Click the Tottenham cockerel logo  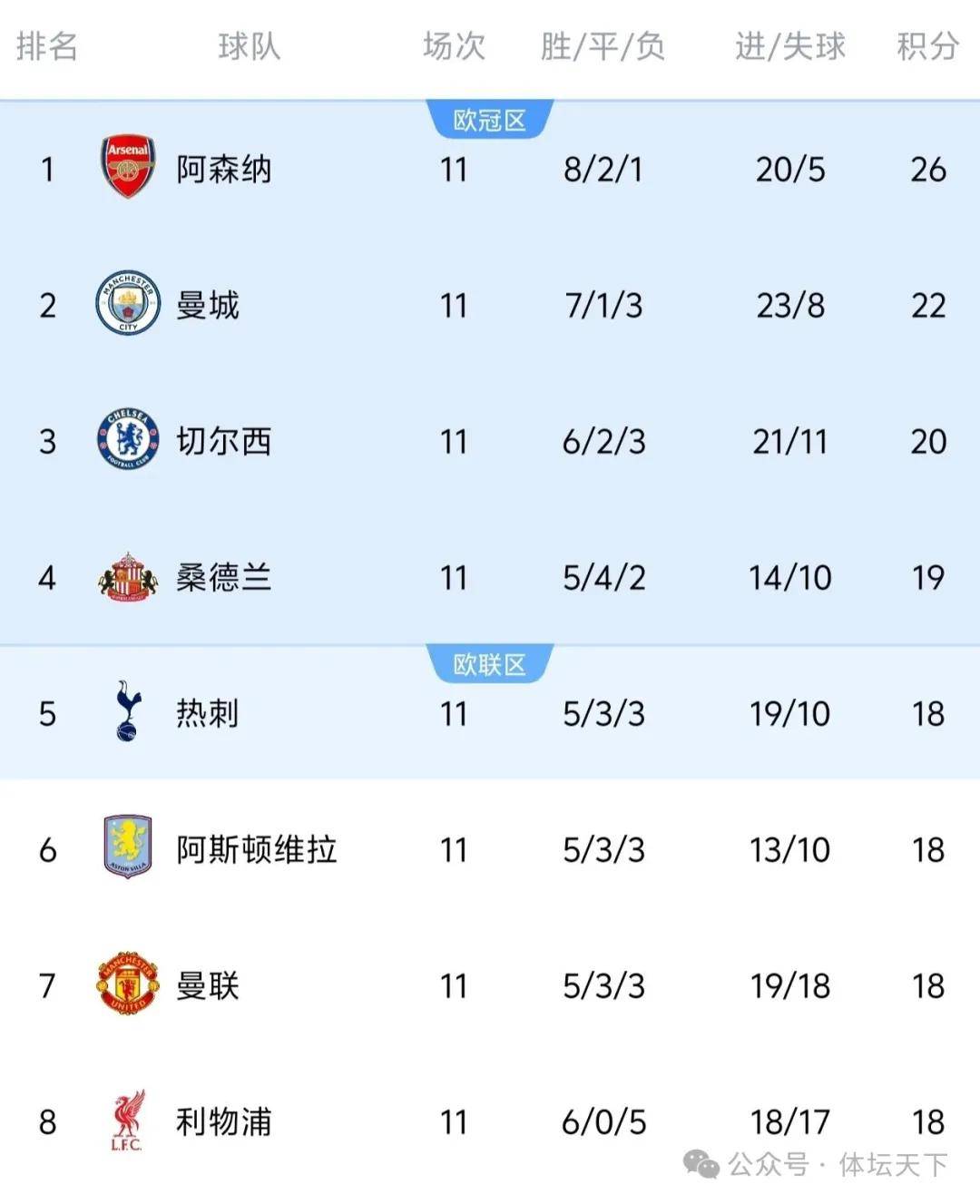[128, 712]
